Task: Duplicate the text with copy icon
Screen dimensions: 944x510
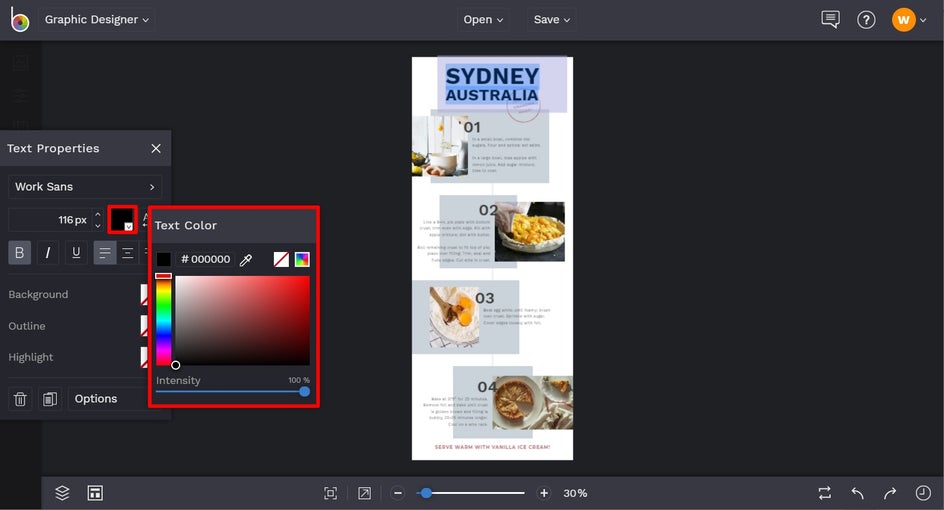Action: point(50,399)
